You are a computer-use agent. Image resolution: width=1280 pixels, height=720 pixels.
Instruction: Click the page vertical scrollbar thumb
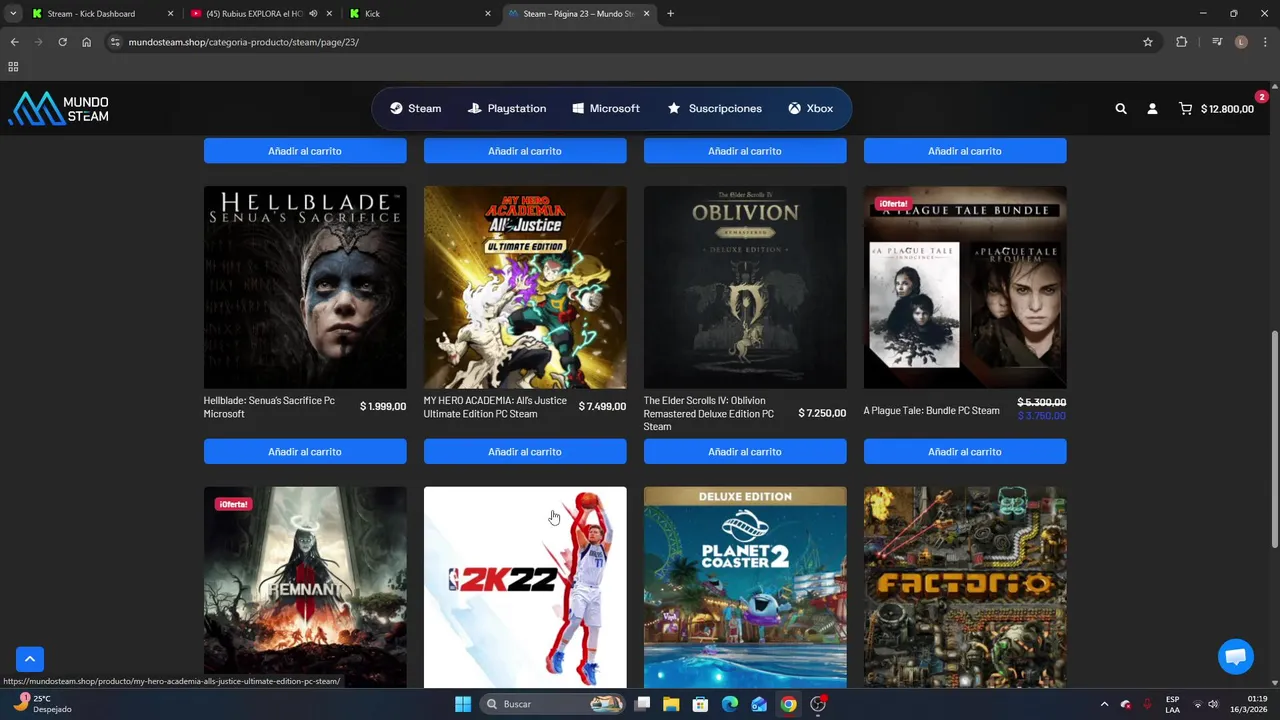[x=1274, y=440]
